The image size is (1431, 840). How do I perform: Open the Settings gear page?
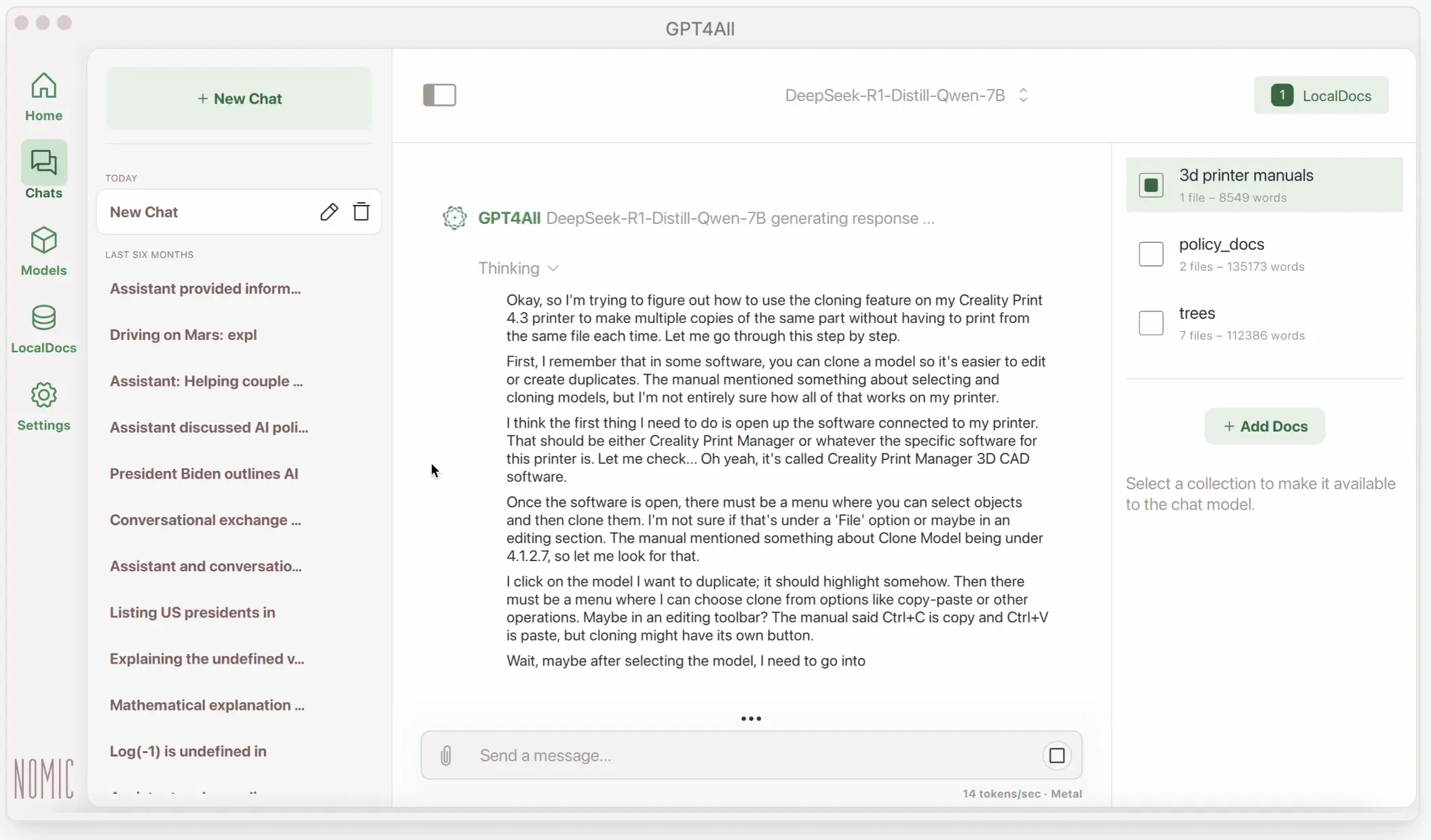pos(44,406)
